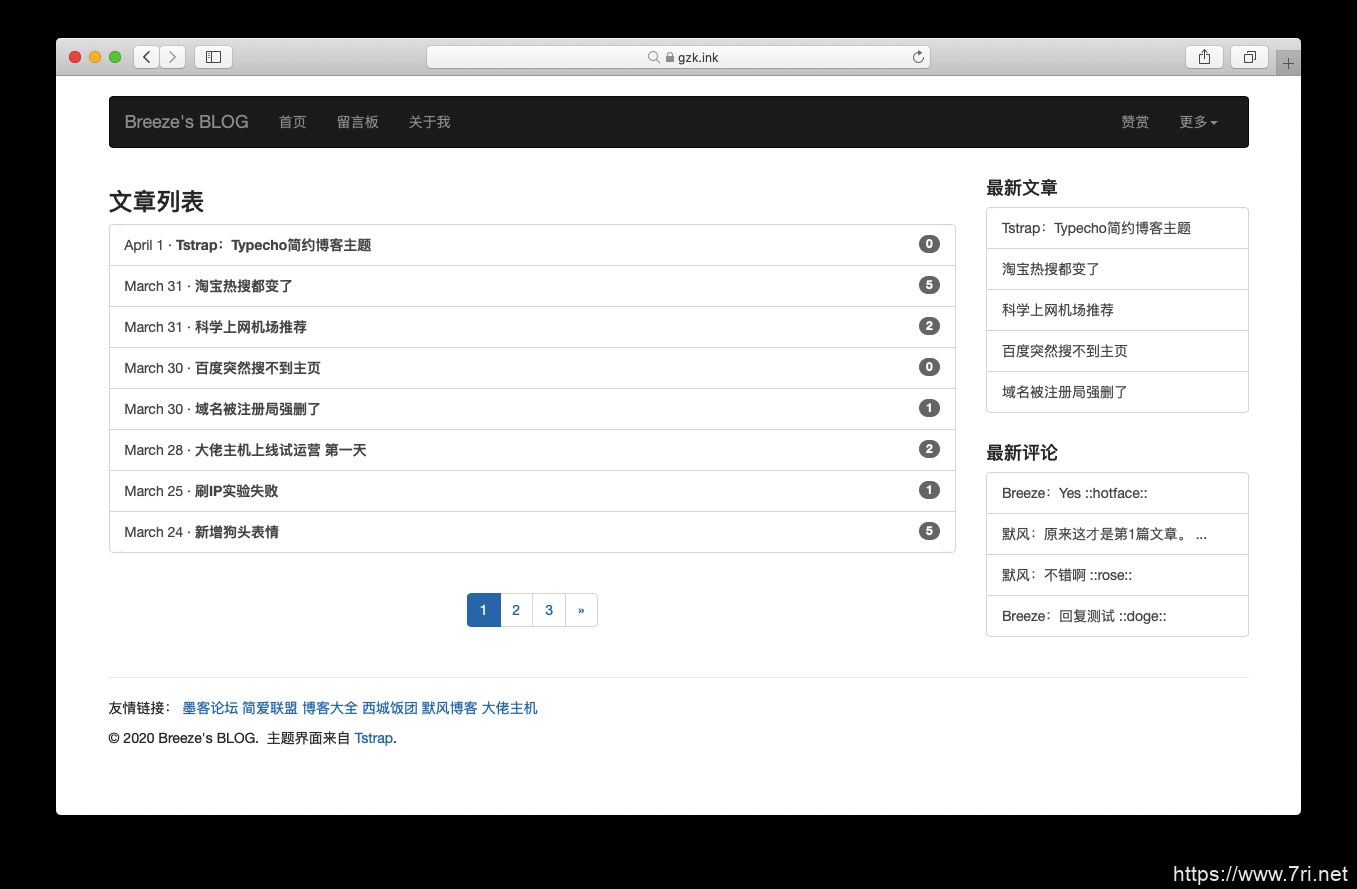Open article Tstrap：Typecho简约博客主题 in main list
This screenshot has height=889, width=1357.
tap(273, 245)
